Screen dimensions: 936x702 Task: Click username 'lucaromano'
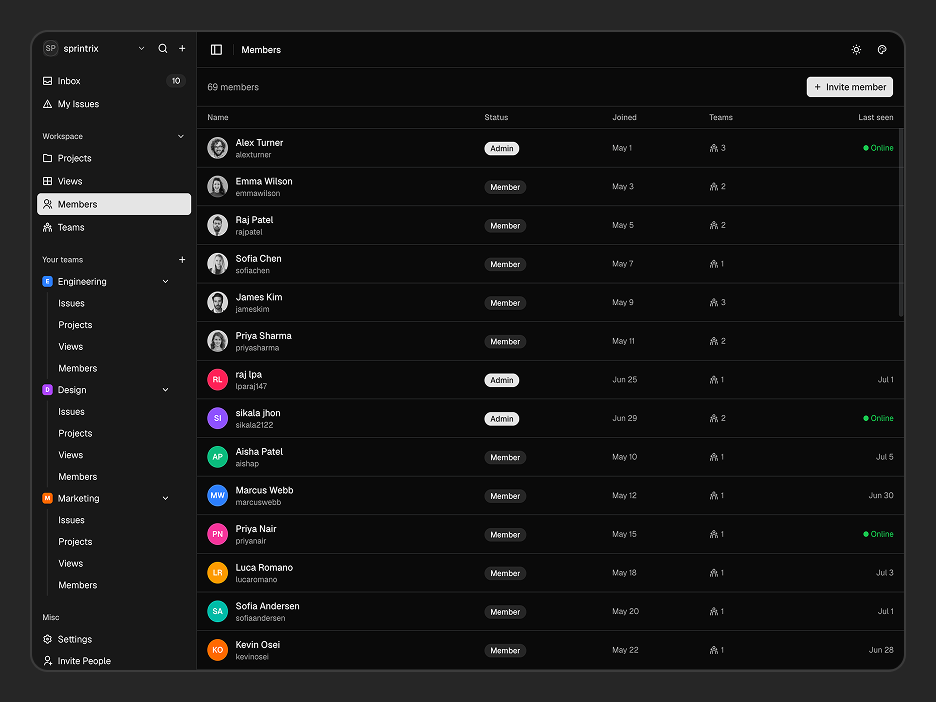coord(256,580)
